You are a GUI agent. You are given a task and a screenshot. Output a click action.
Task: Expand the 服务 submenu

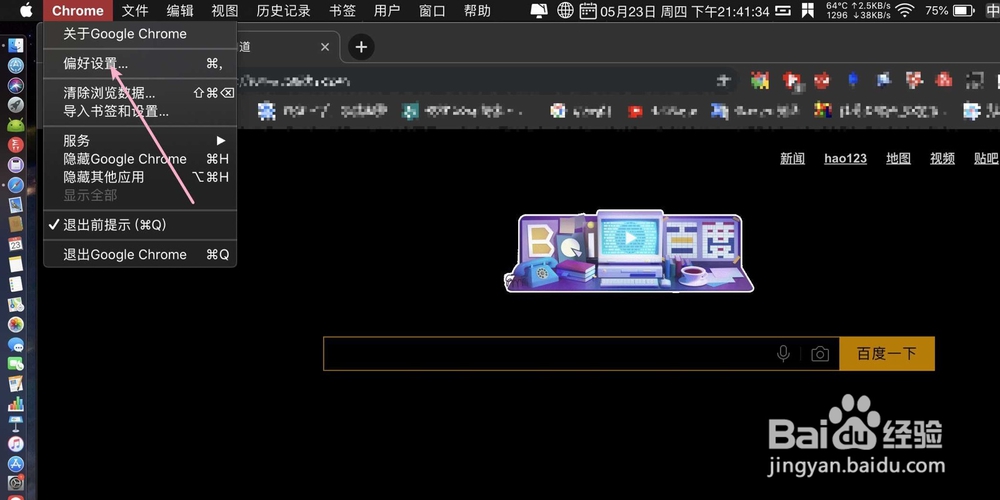click(x=140, y=141)
